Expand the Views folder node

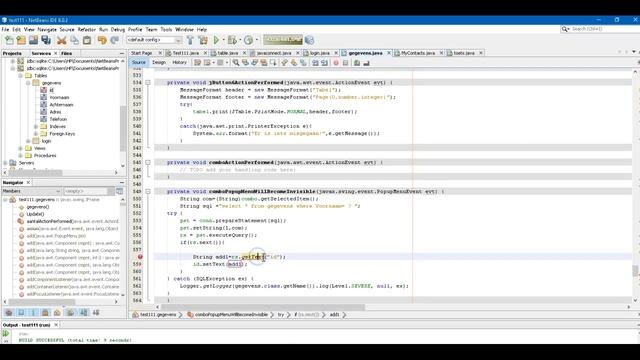[x=20, y=148]
